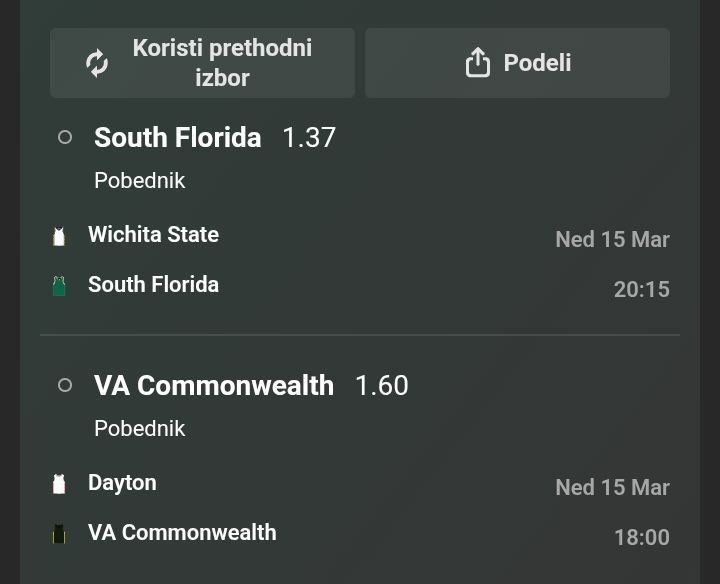The height and width of the screenshot is (584, 720).
Task: Open the South Florida 1.37 pick
Action: (177, 137)
